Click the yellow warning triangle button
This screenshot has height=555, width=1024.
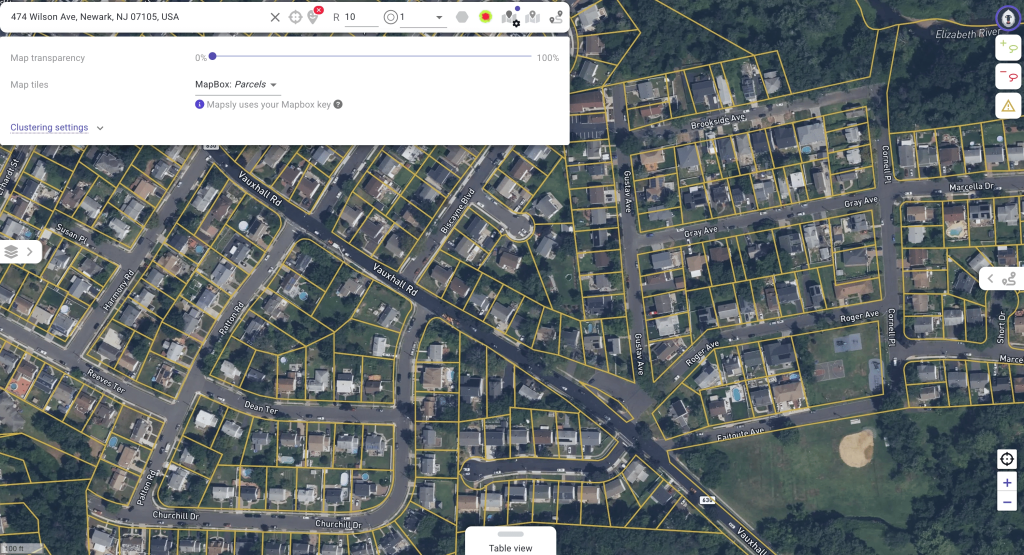point(1007,105)
